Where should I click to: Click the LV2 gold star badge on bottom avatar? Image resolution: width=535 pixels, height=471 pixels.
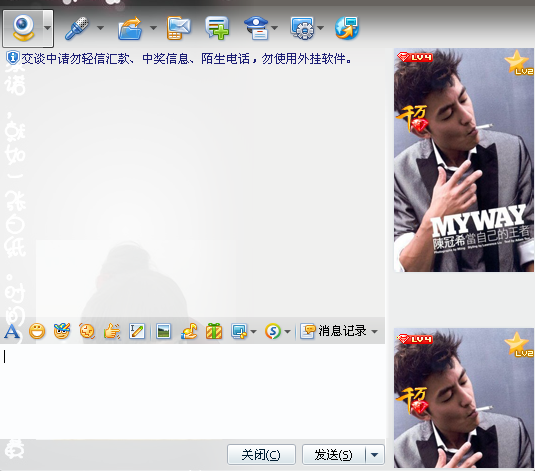coord(518,345)
